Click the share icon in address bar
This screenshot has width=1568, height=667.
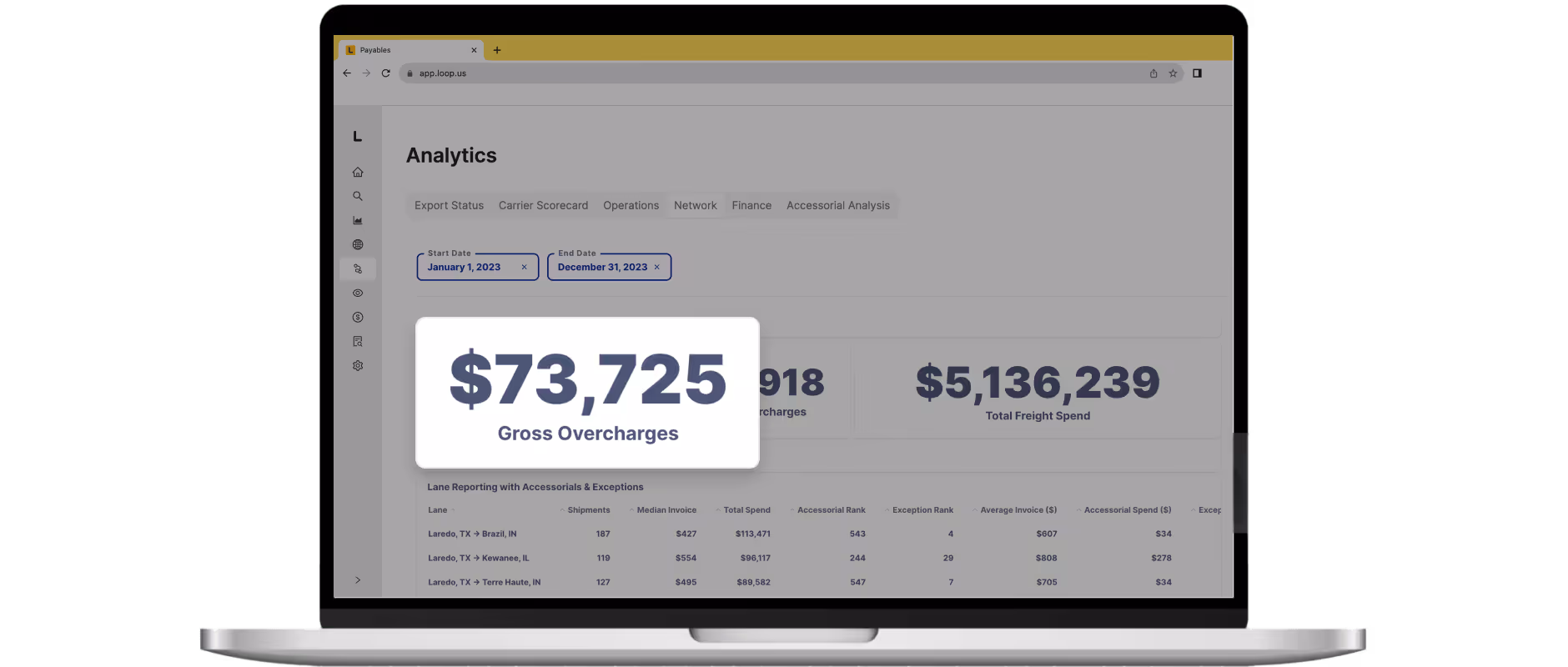coord(1153,73)
